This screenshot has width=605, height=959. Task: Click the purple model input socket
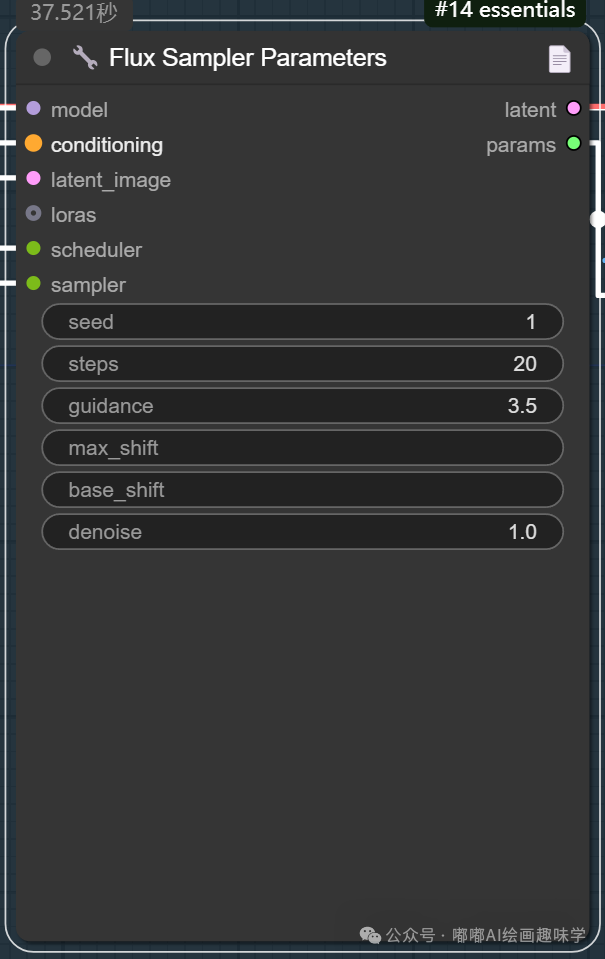tap(32, 109)
